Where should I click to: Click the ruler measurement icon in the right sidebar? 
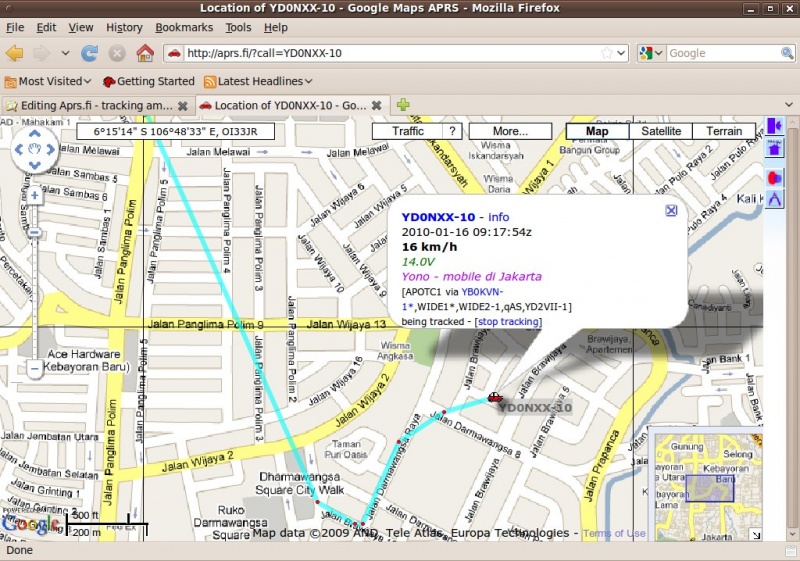click(775, 199)
